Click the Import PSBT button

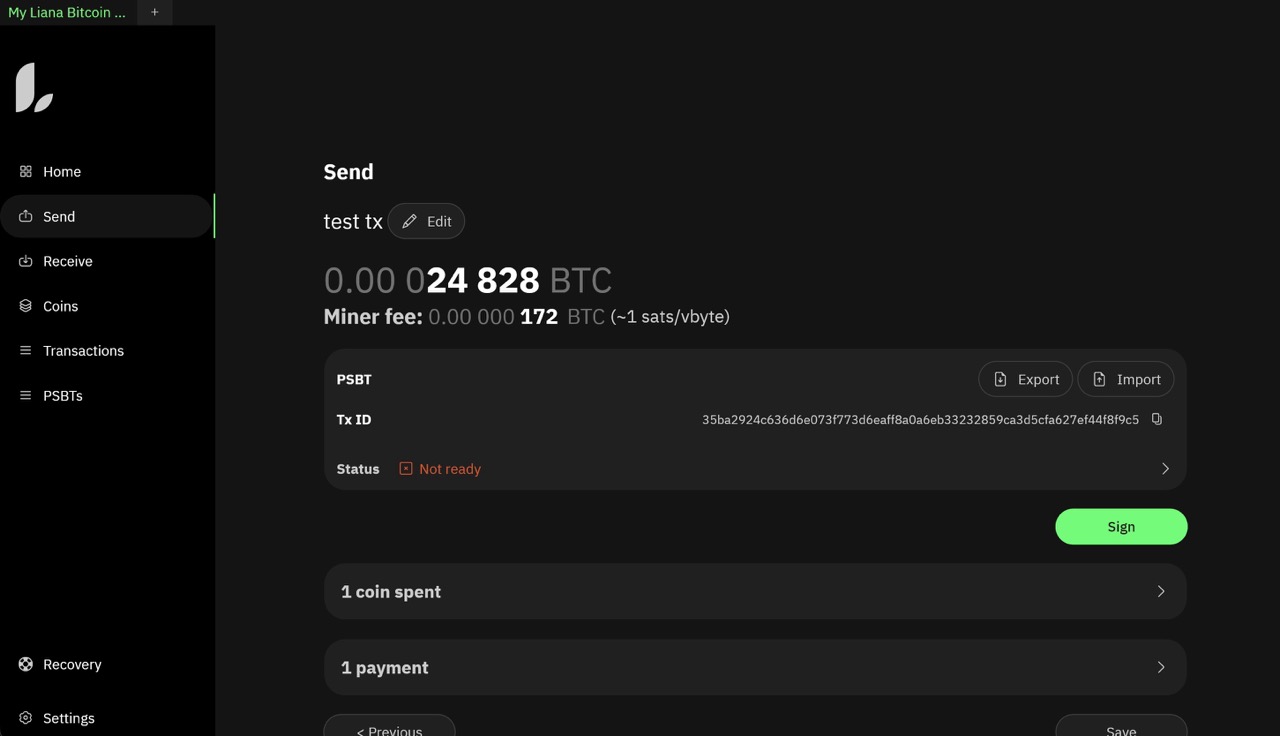click(x=1125, y=380)
